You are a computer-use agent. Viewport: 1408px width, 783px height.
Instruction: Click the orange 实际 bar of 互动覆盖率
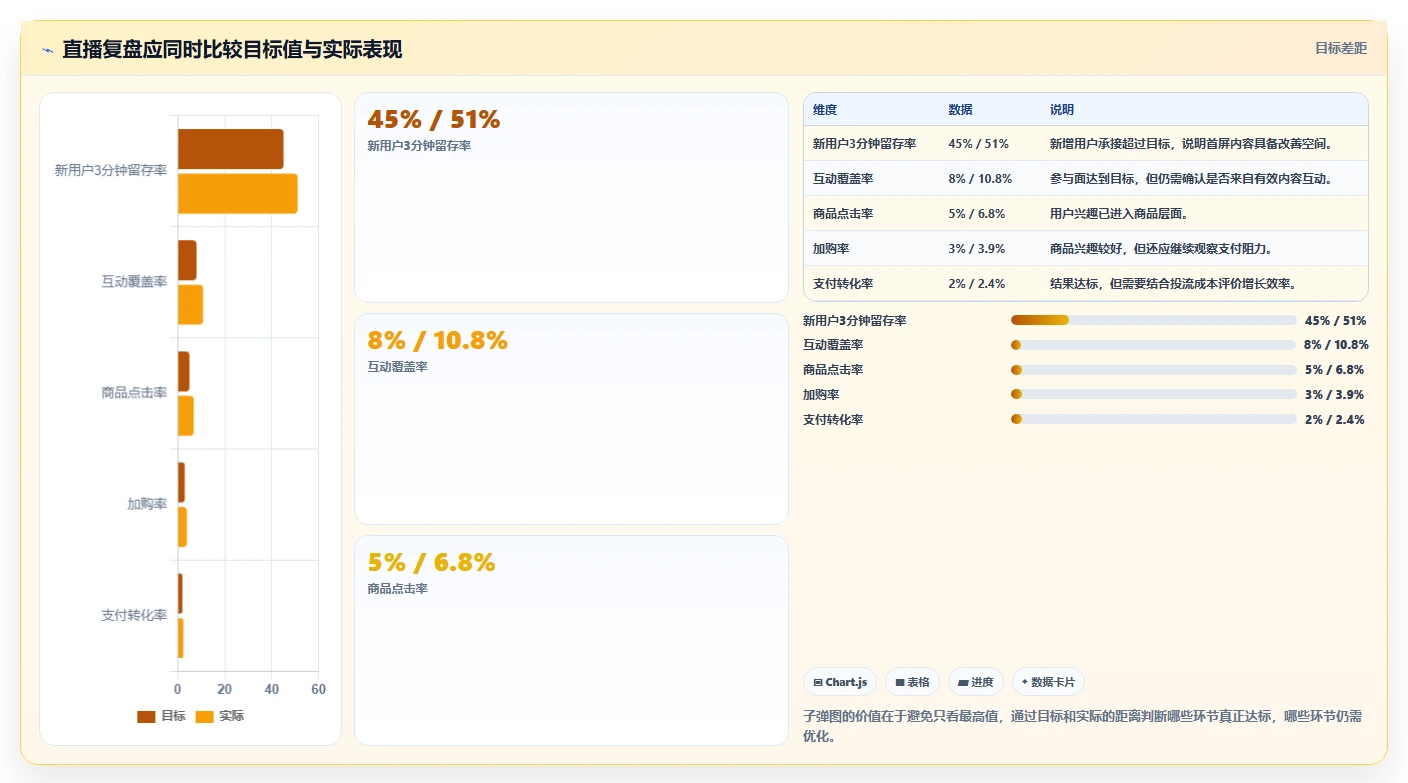coord(190,304)
